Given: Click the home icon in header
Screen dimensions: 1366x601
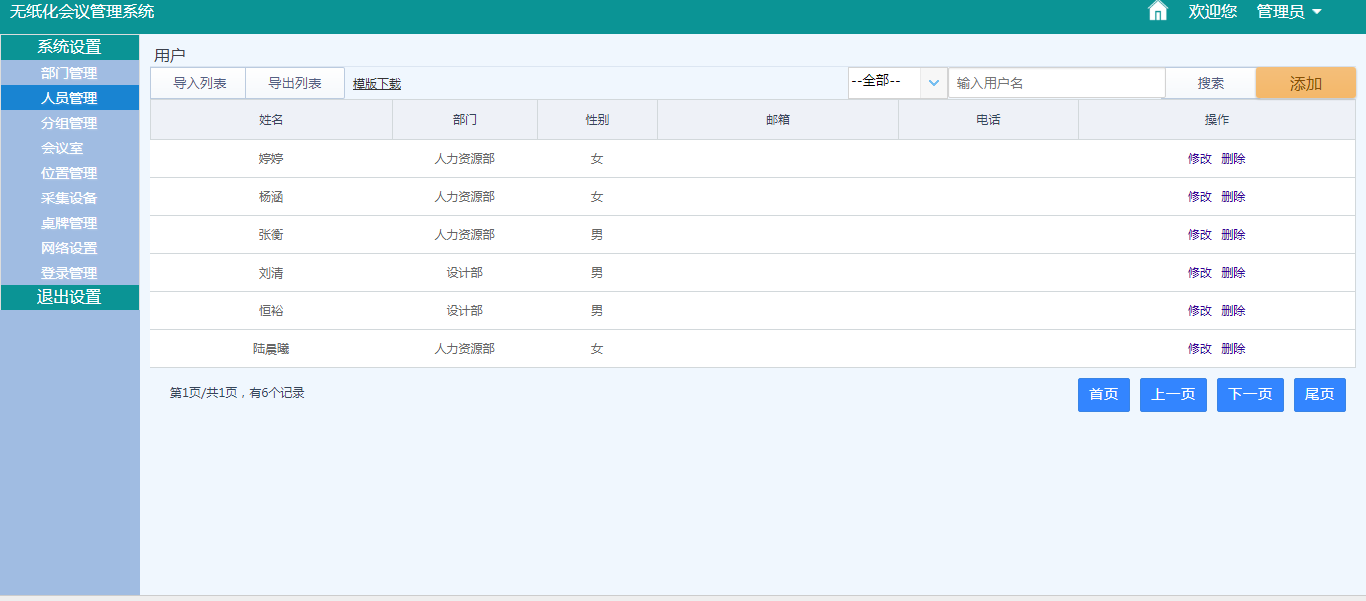Looking at the screenshot, I should coord(1157,12).
